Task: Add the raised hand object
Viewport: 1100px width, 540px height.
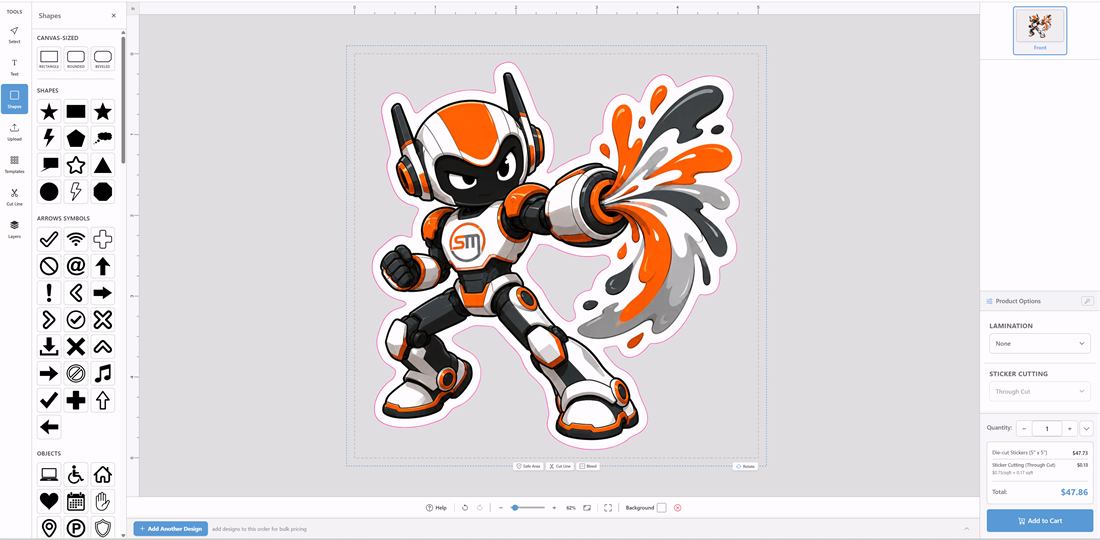Action: tap(102, 501)
